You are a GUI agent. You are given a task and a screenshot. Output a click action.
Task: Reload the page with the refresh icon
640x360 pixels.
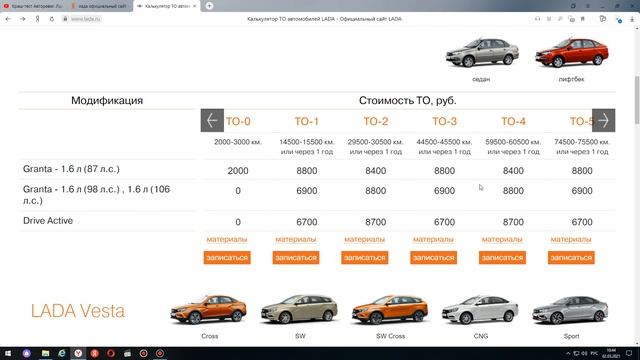[52, 19]
